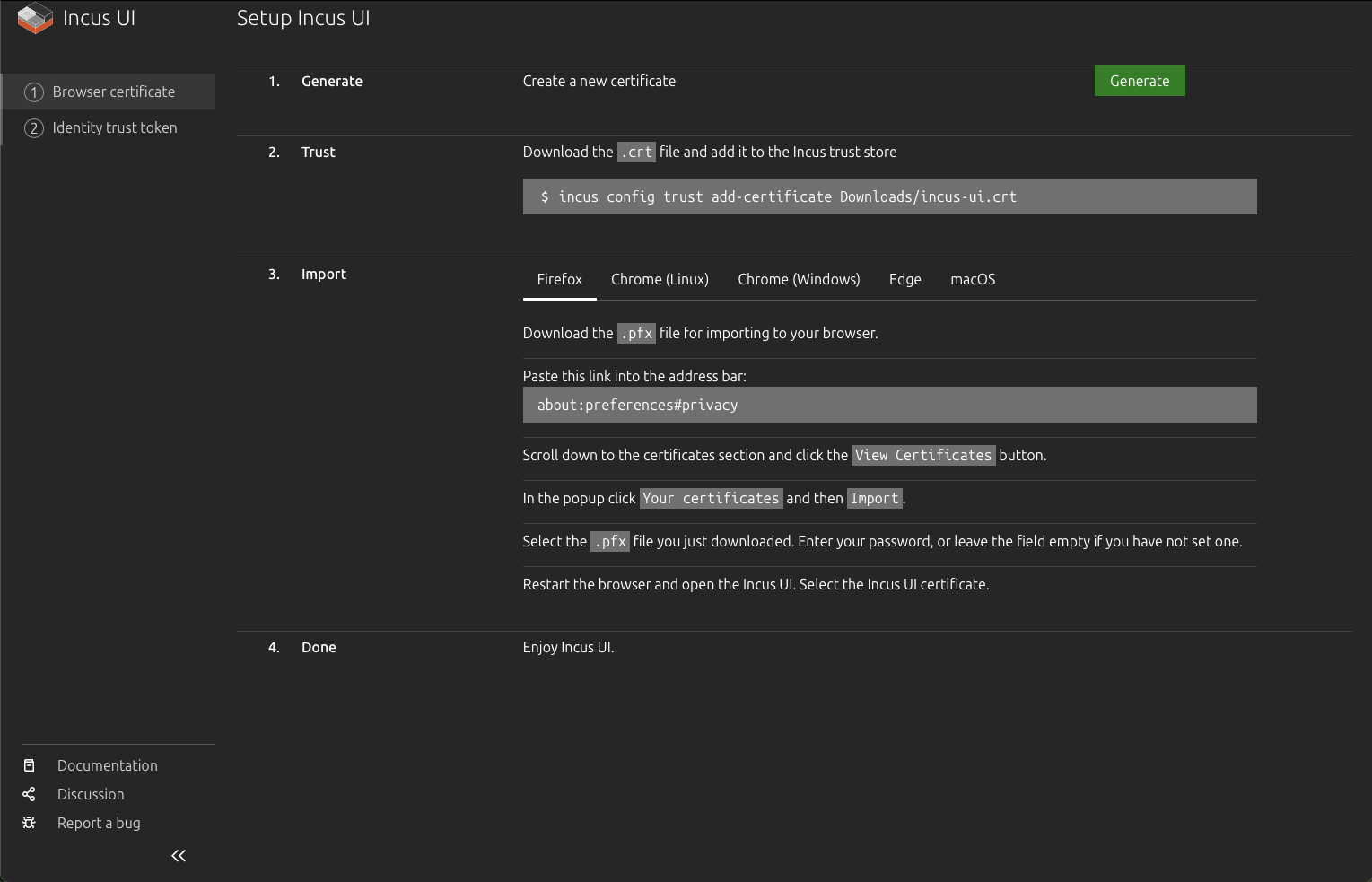Click the Trust step label
Screen dimensions: 1372x882
click(x=319, y=152)
